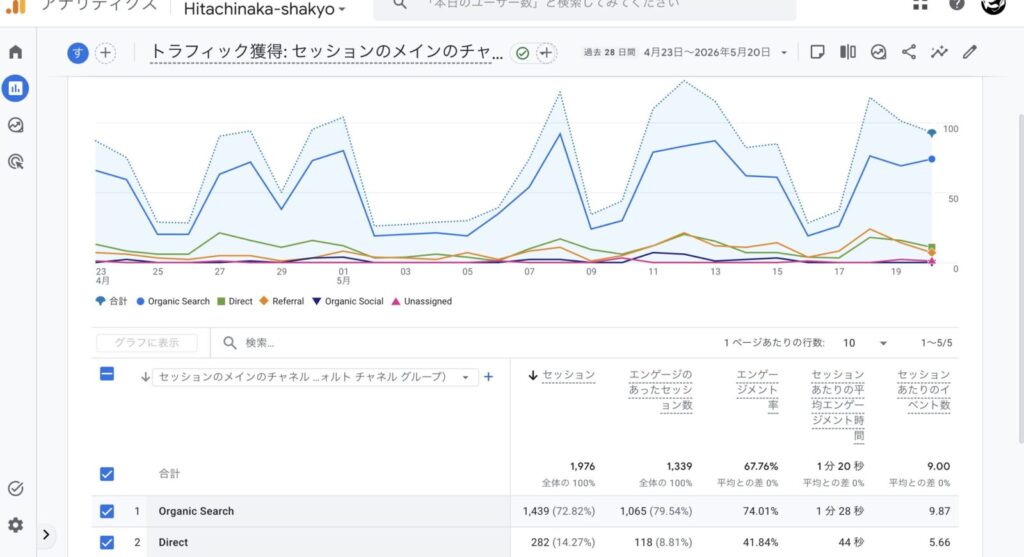1024x557 pixels.
Task: Click the total sessions value 1,976
Action: tap(582, 466)
